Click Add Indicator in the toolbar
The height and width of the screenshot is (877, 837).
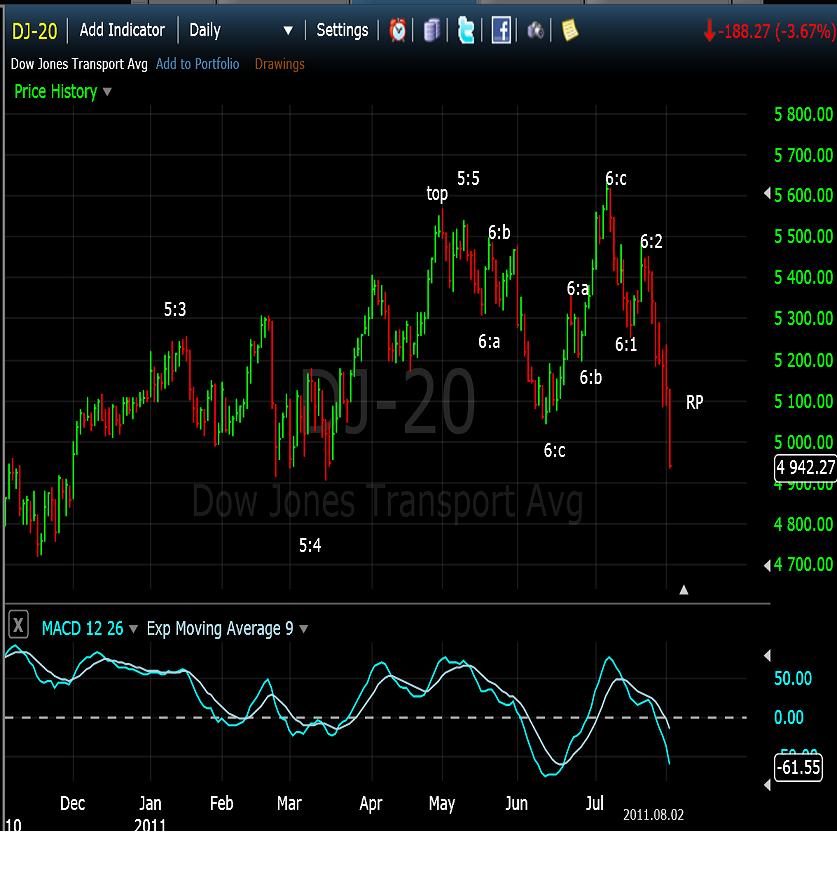pyautogui.click(x=122, y=30)
